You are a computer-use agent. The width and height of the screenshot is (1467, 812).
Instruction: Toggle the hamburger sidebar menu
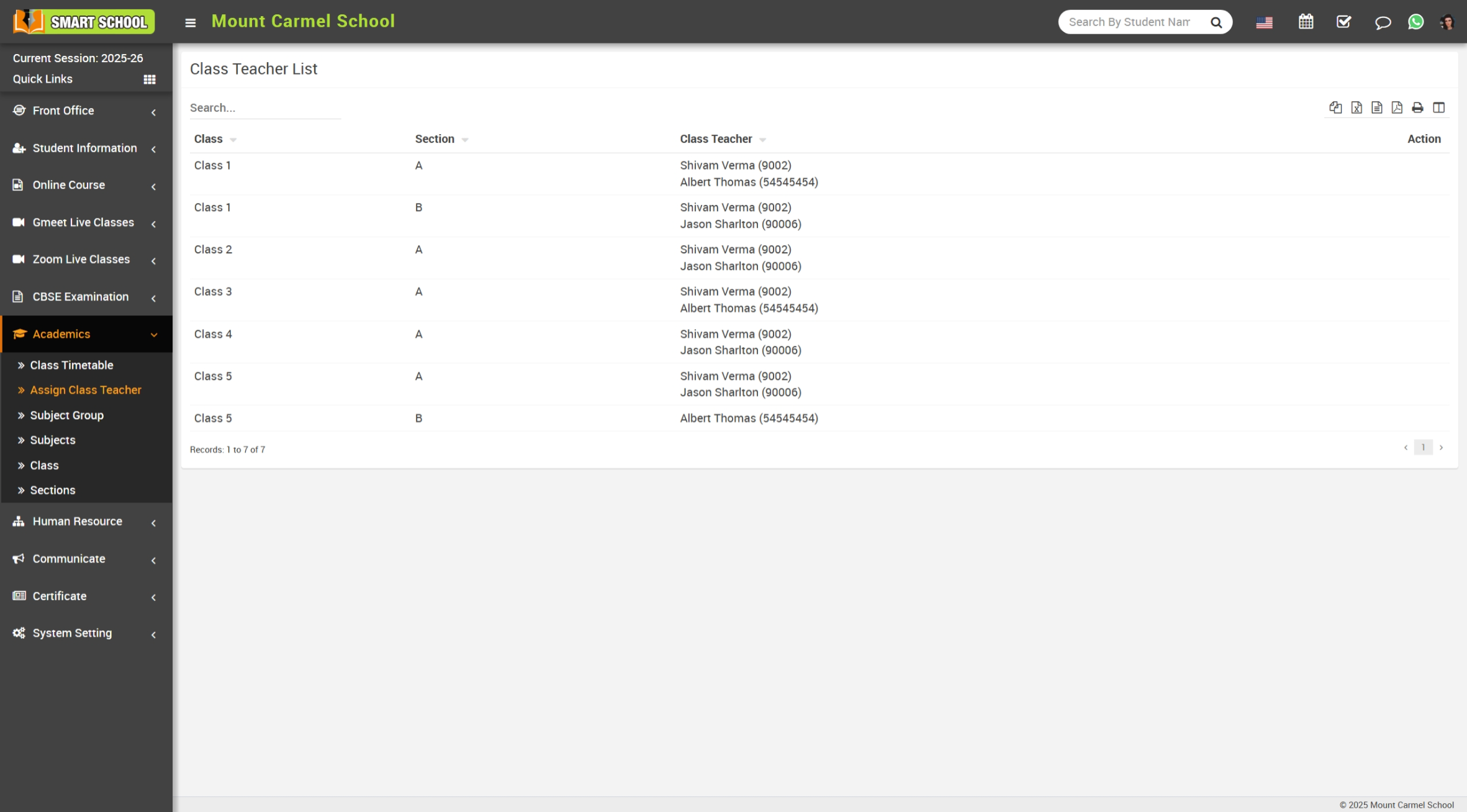[191, 22]
